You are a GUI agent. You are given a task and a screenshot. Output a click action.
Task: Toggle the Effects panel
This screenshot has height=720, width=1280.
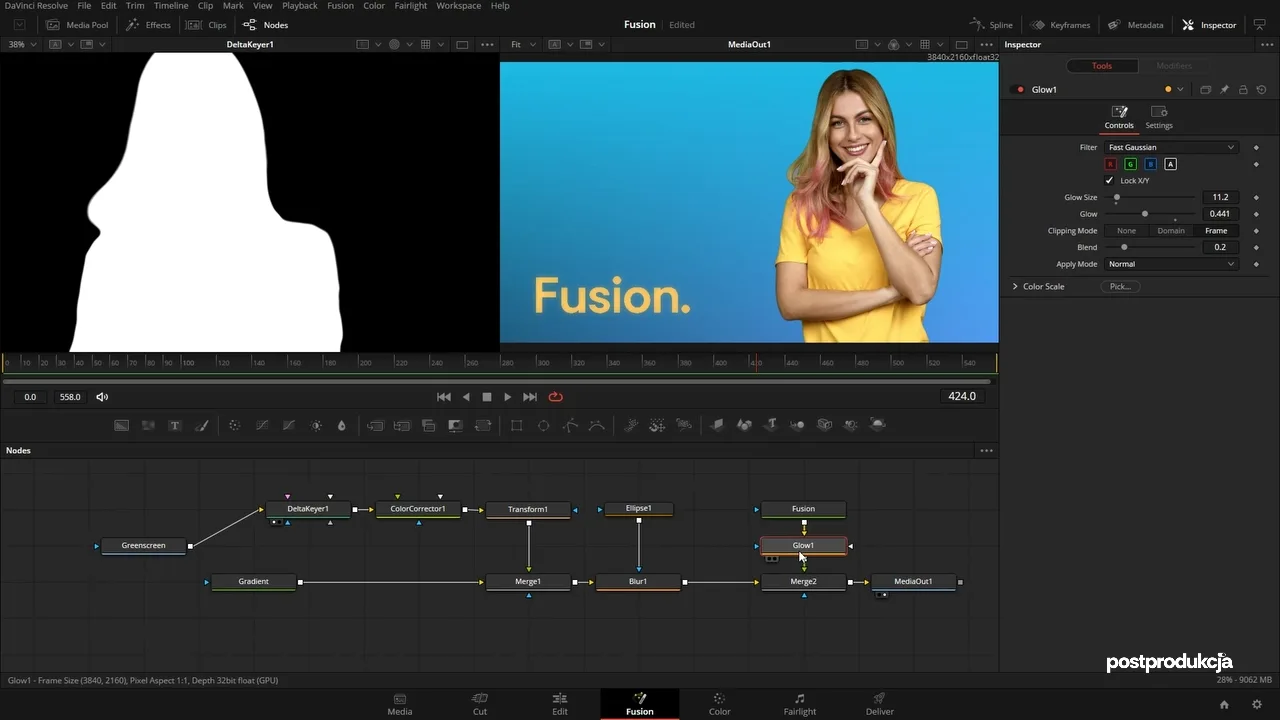[148, 25]
